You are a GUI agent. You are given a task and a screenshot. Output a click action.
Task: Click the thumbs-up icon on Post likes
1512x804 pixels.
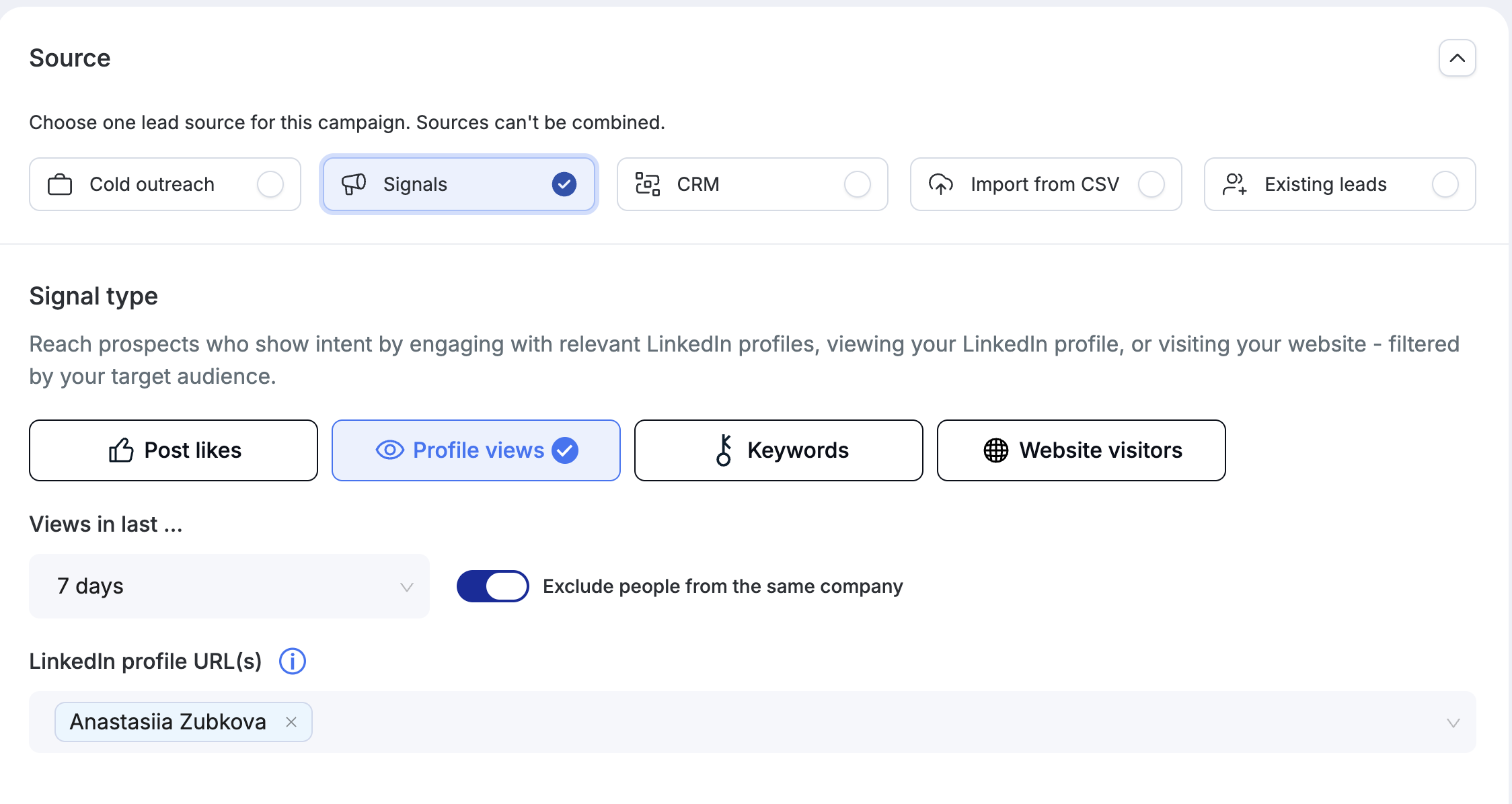pyautogui.click(x=121, y=450)
